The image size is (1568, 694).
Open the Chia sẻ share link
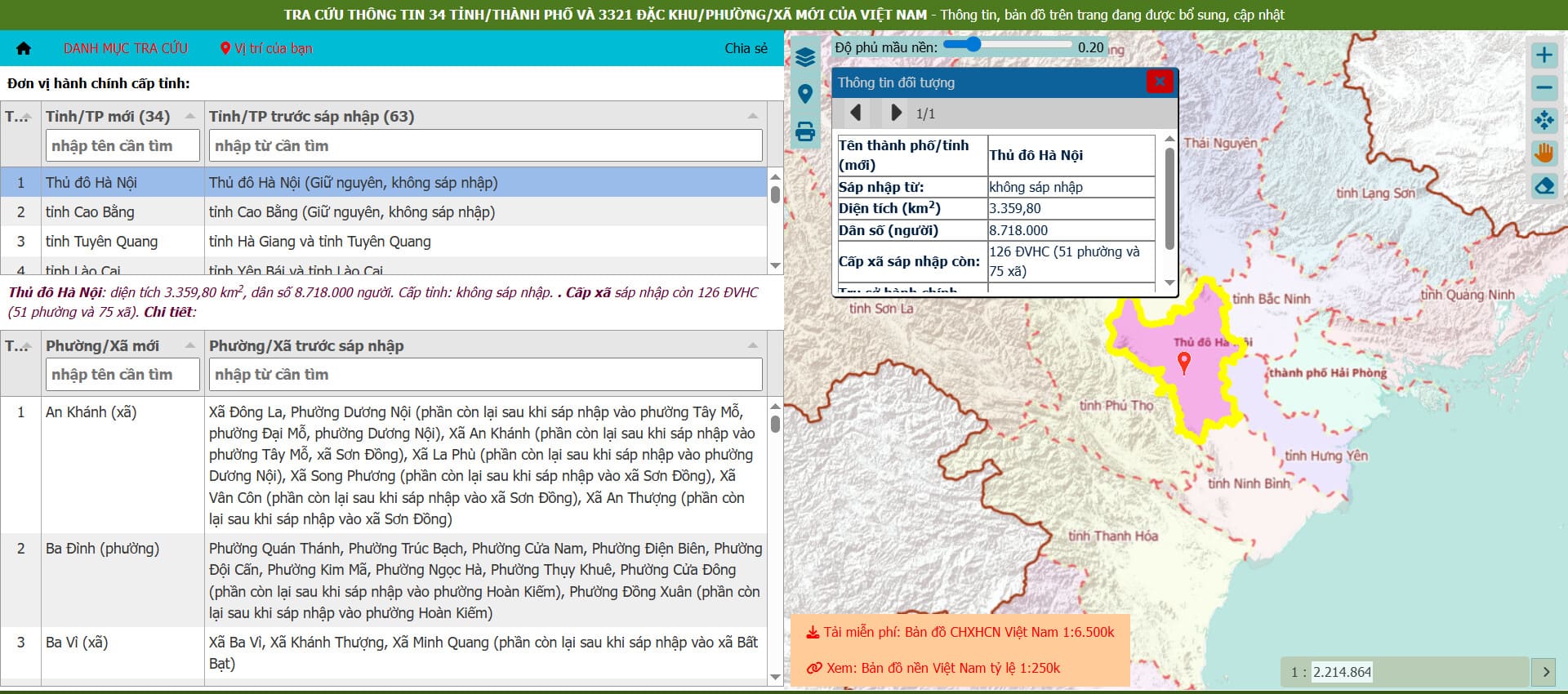[x=746, y=48]
